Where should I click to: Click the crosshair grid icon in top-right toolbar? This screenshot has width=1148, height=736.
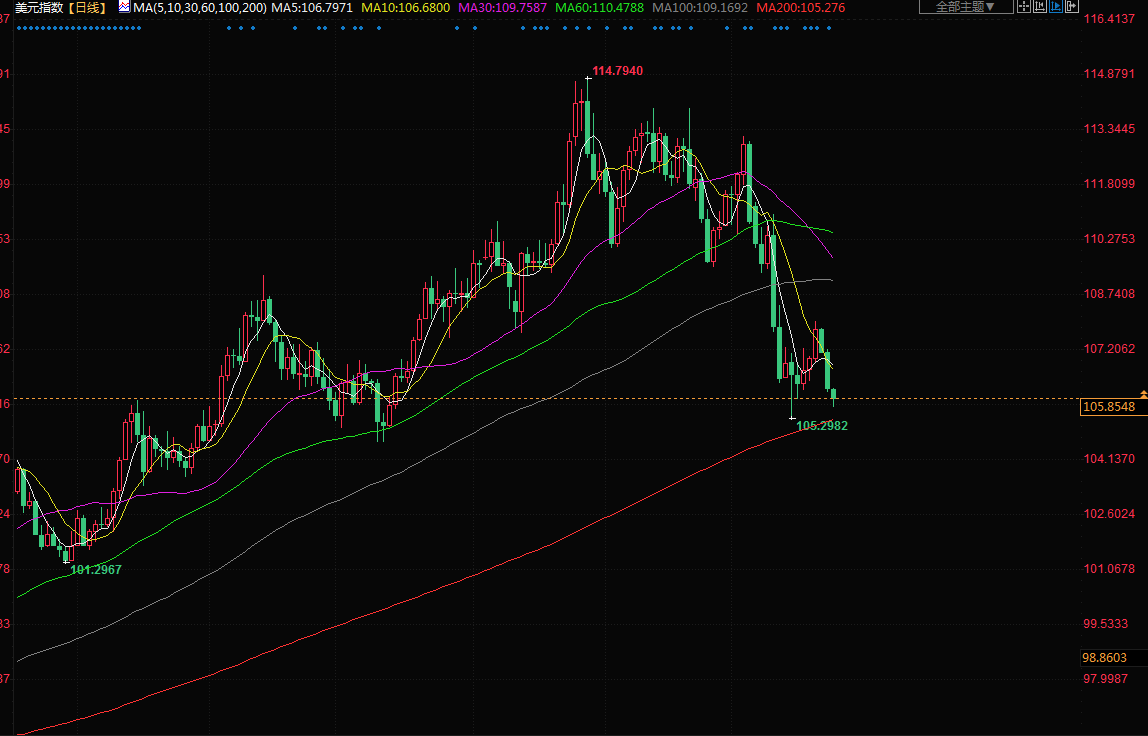pos(1023,7)
